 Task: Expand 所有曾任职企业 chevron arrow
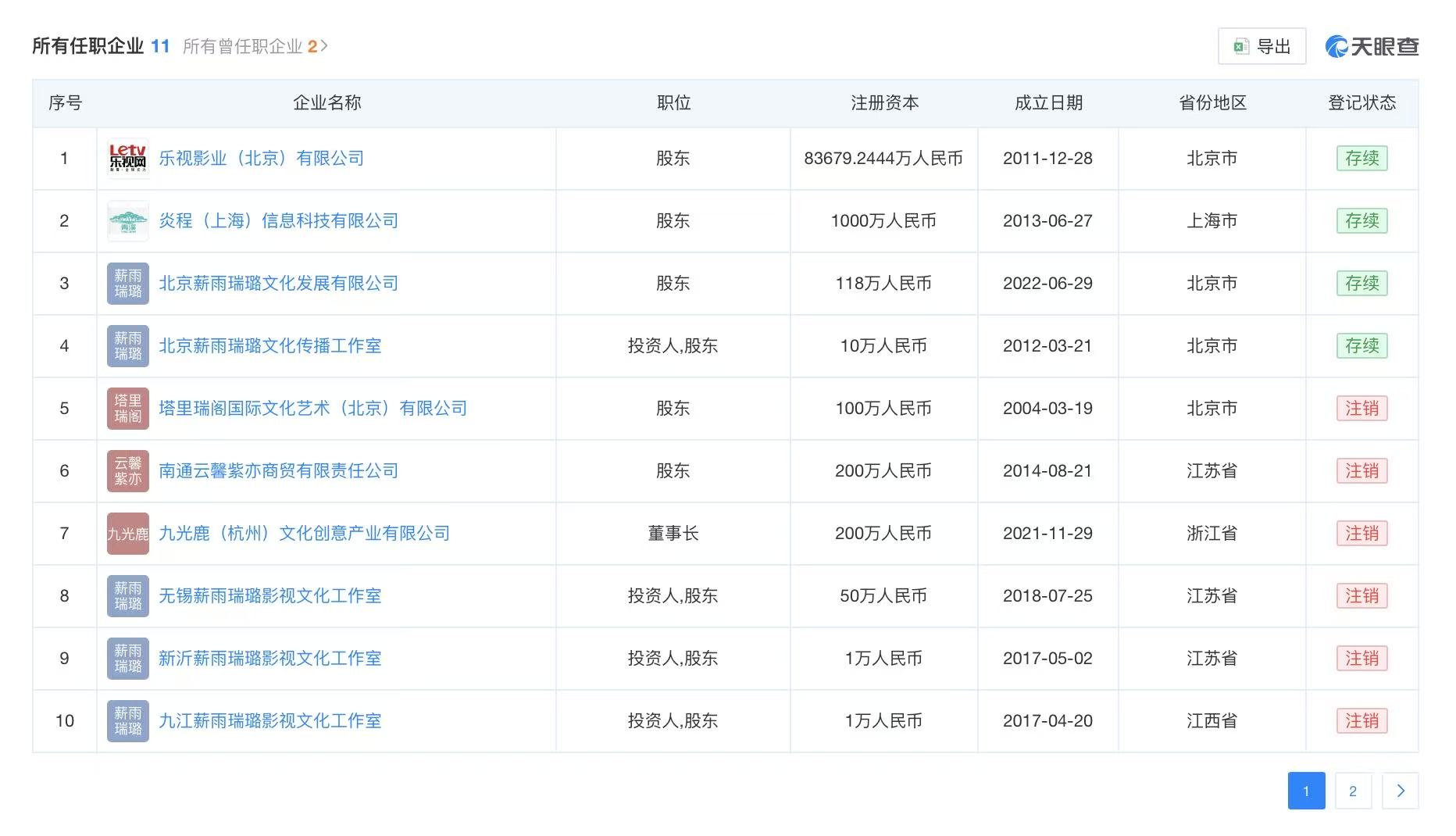324,47
